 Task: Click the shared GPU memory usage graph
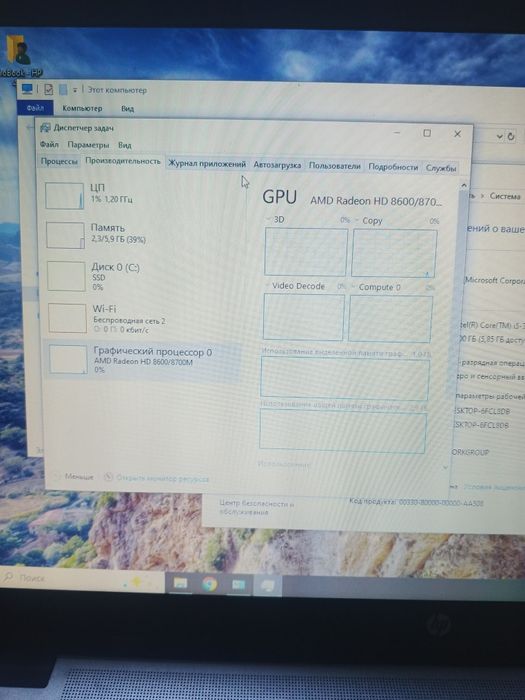(342, 432)
